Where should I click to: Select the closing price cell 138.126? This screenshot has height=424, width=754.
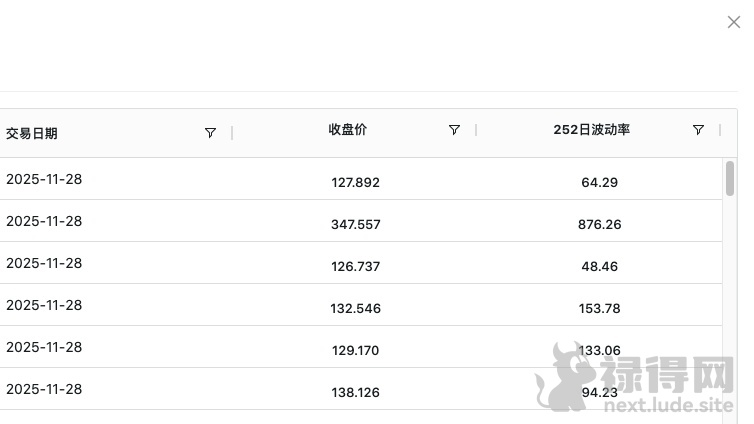pos(355,393)
